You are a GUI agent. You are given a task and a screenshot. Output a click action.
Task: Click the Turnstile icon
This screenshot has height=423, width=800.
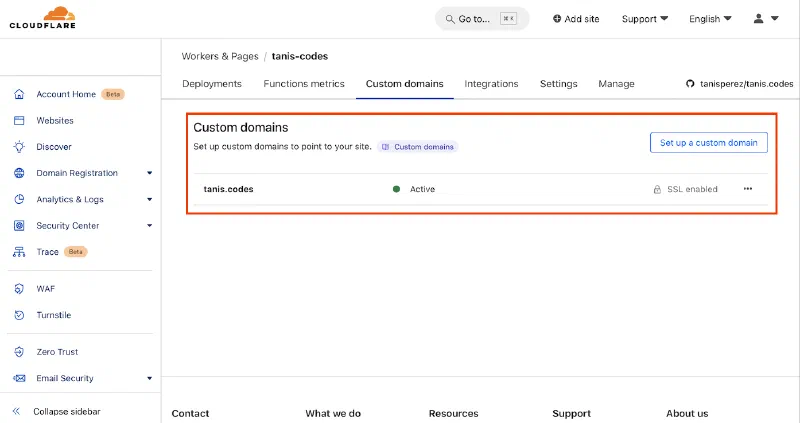[x=19, y=315]
